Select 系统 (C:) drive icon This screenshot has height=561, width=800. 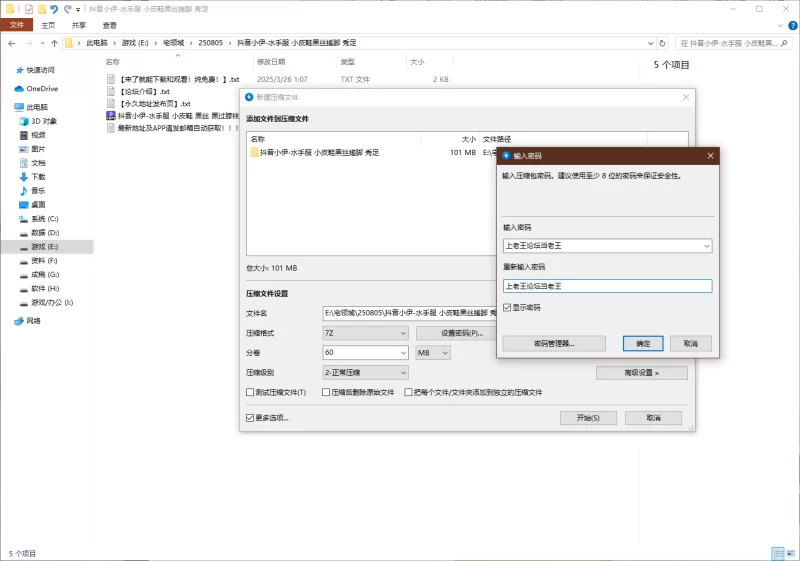coord(23,219)
